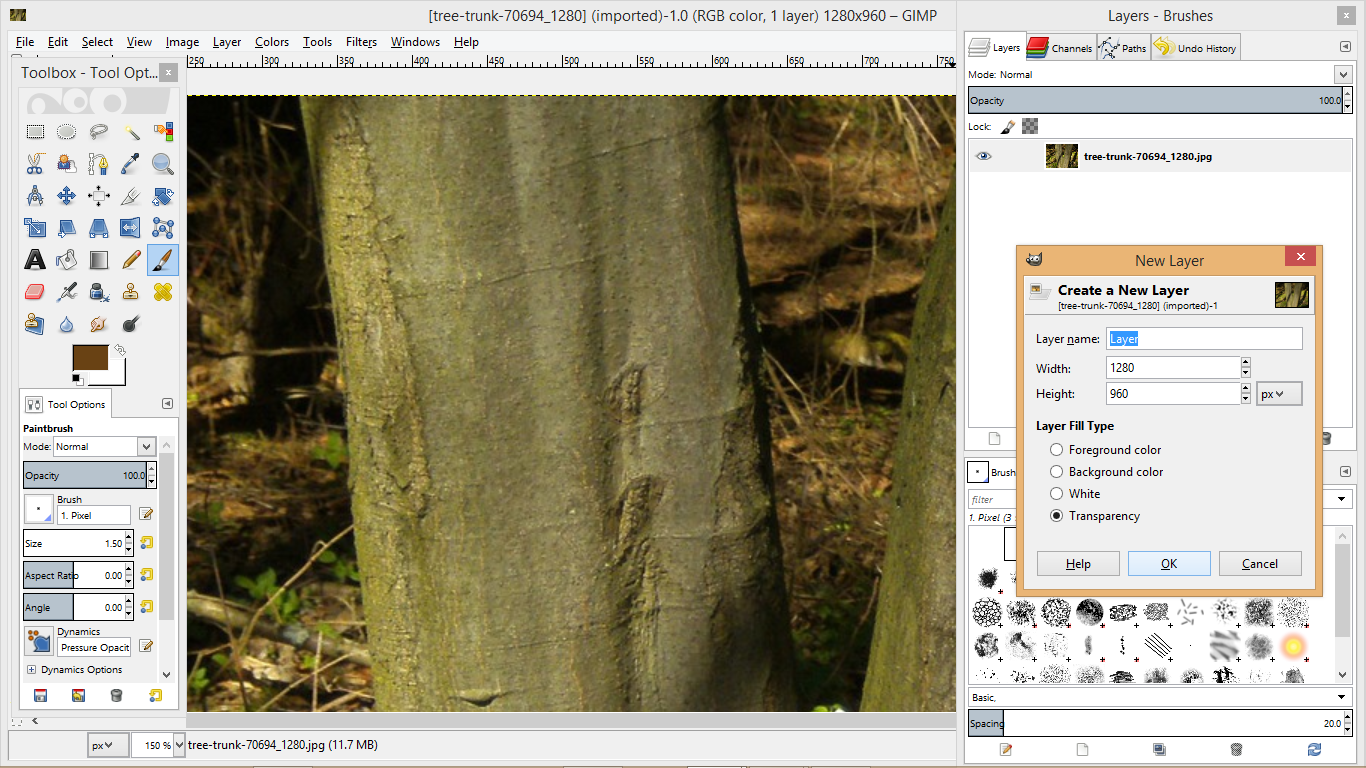Hide the tree-trunk-70694_1280.jpg layer

click(983, 156)
